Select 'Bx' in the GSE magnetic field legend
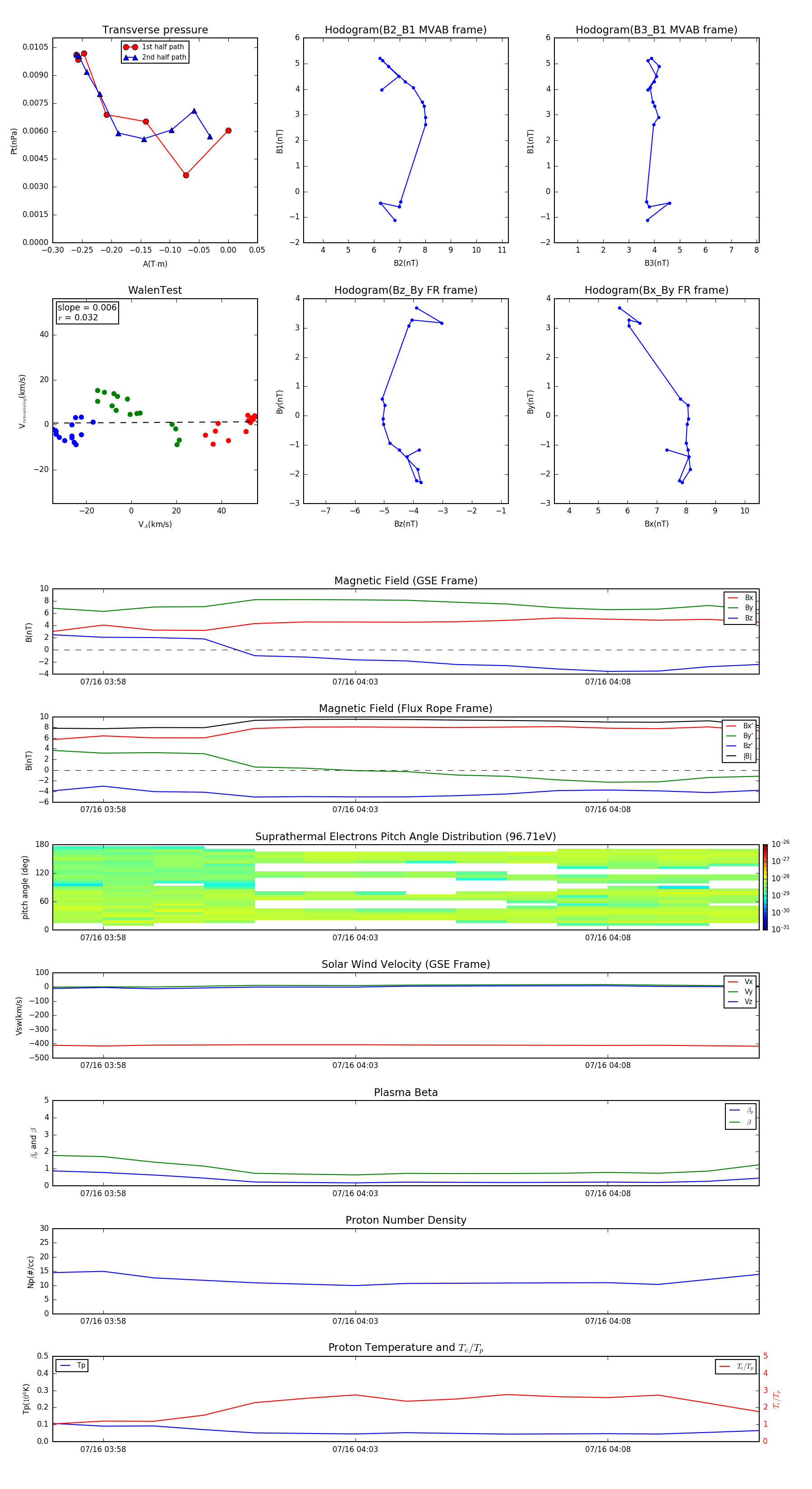Viewport: 812px width, 1489px height. 741,598
